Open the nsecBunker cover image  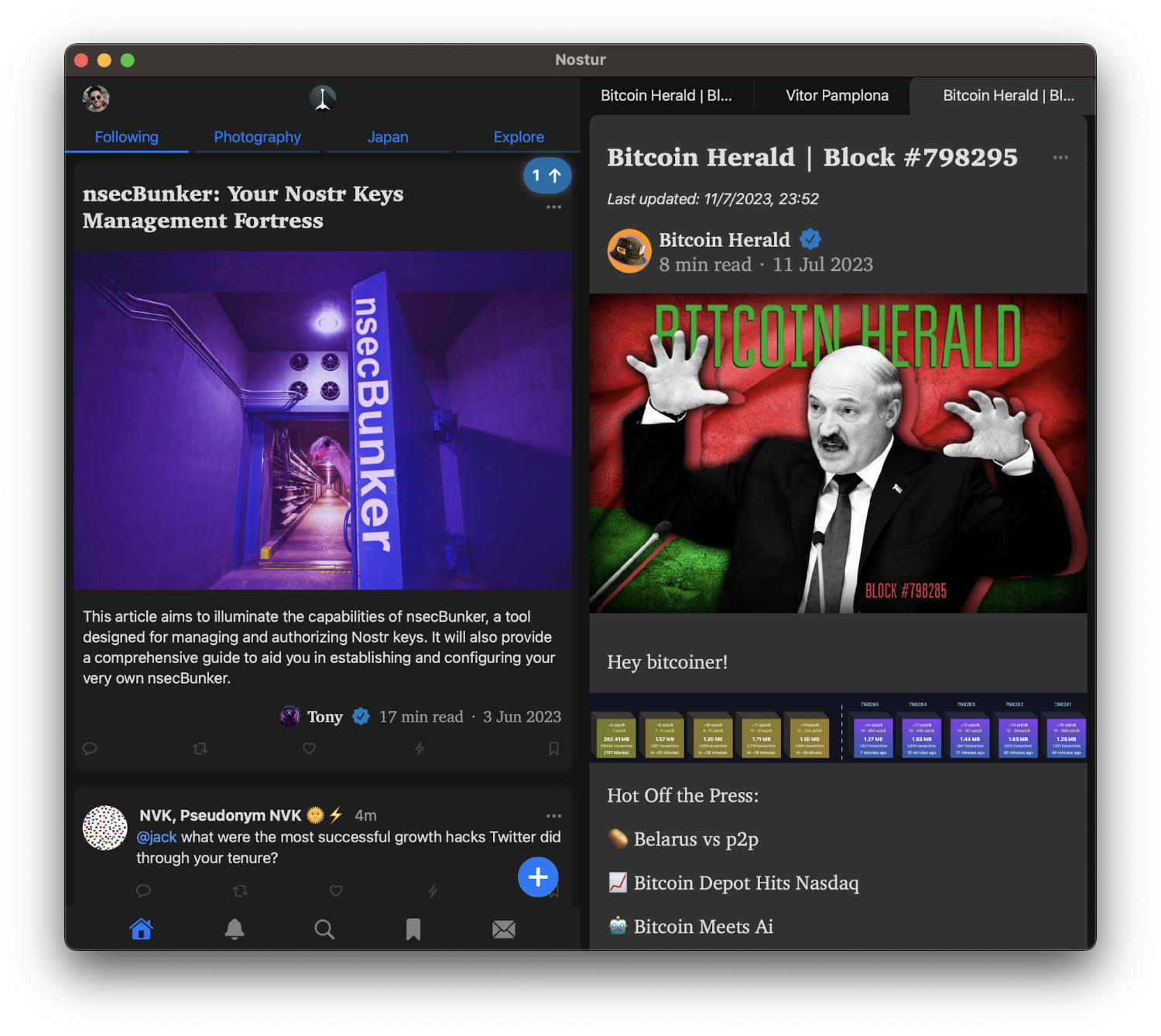[x=323, y=420]
